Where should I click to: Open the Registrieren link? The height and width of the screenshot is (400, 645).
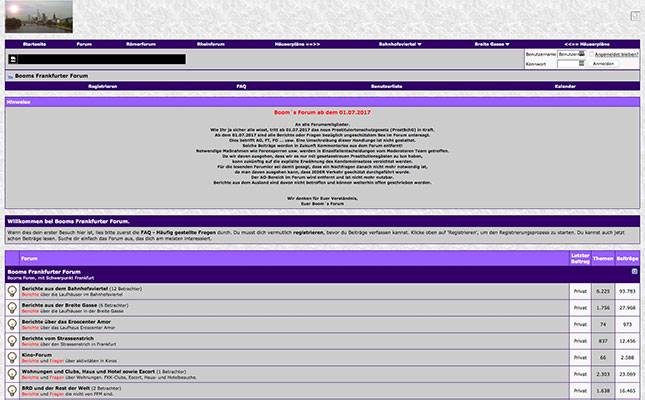[103, 86]
